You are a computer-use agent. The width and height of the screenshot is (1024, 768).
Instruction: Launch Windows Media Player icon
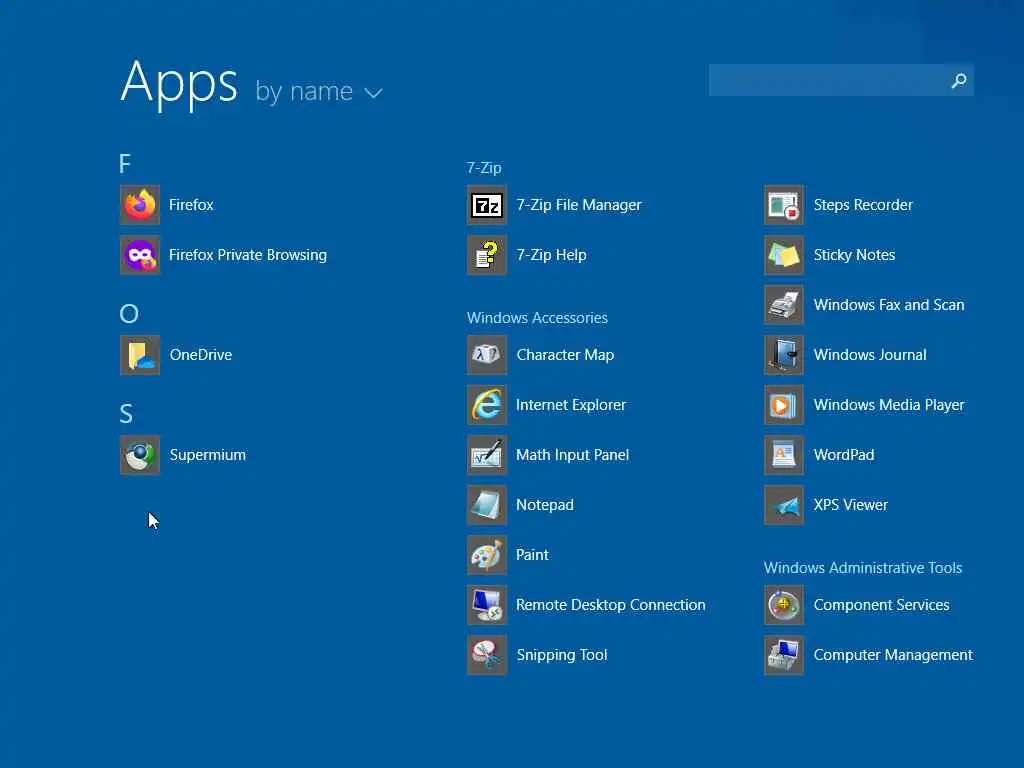[784, 405]
